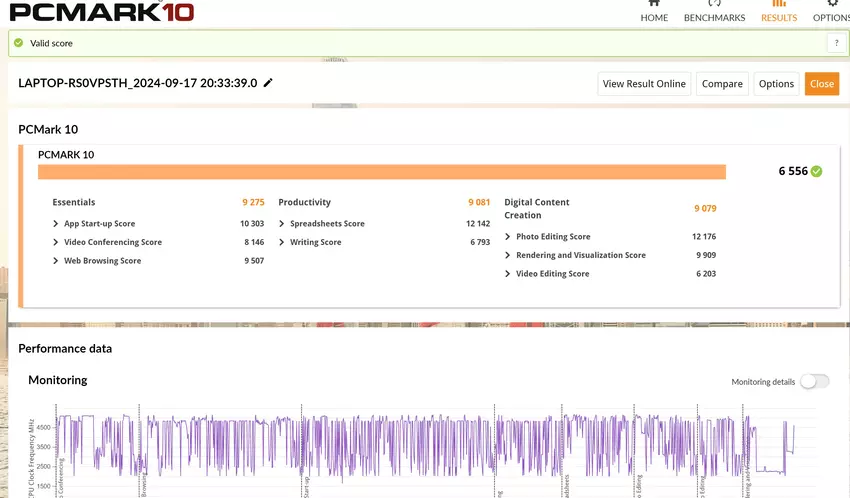
Task: Expand Rendering and Visualization Score row
Action: 508,255
